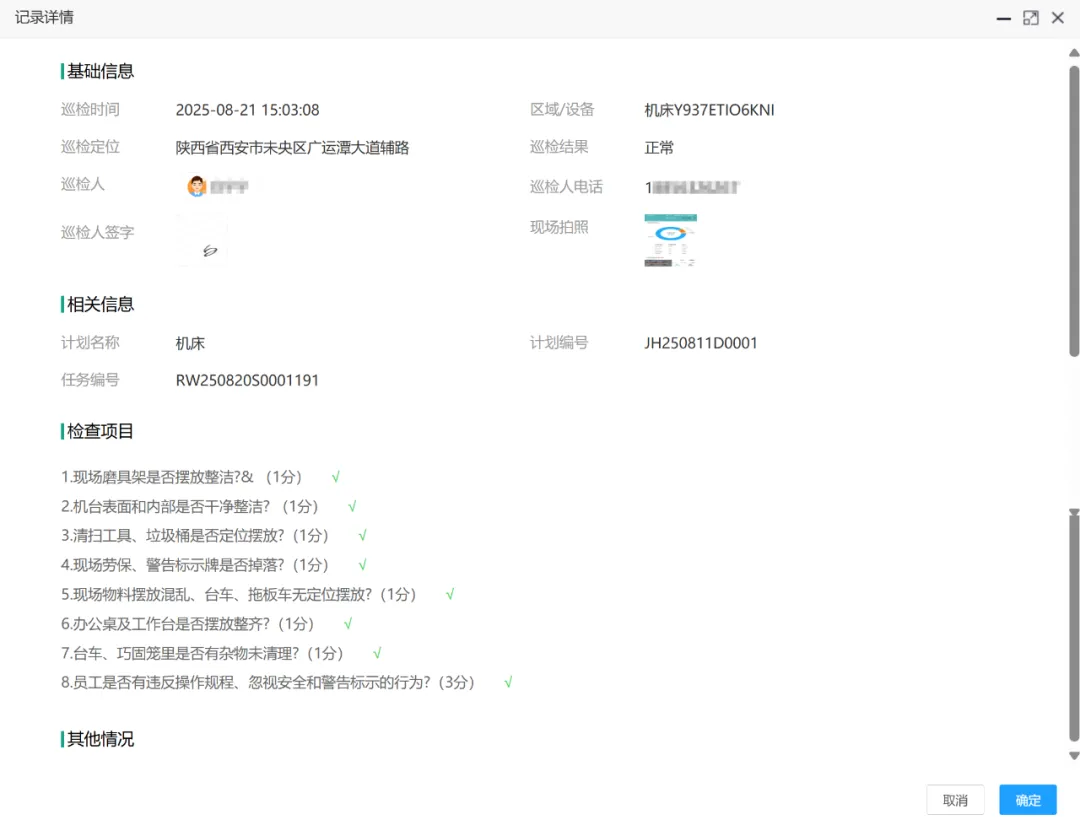Click the checkmark for item 6 办公桌

[x=348, y=624]
